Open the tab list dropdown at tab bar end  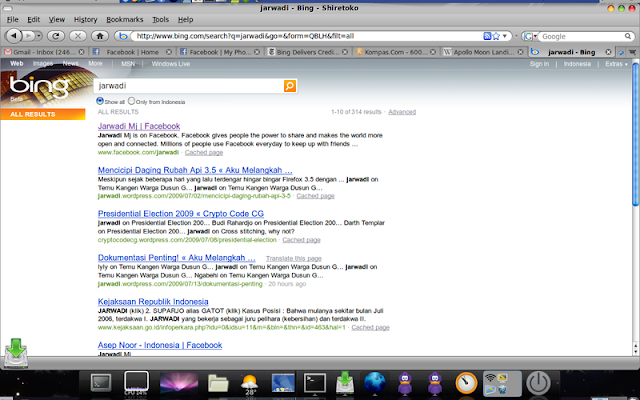click(x=632, y=52)
